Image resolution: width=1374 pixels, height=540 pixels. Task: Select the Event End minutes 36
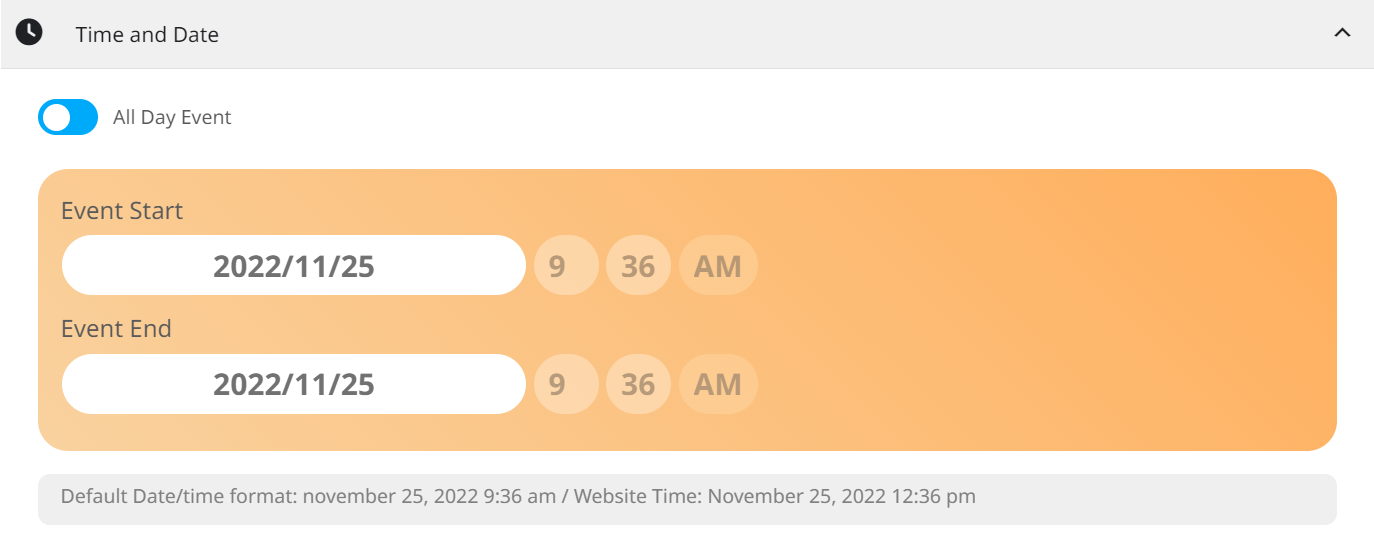638,384
